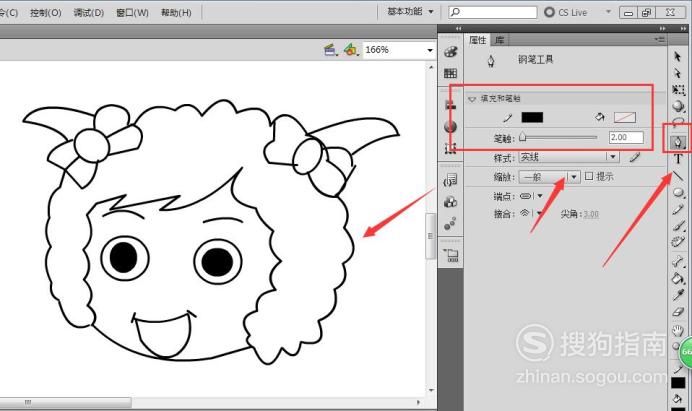Screen dimensions: 692x411
Task: Open the 帮助(H) menu
Action: pyautogui.click(x=176, y=13)
